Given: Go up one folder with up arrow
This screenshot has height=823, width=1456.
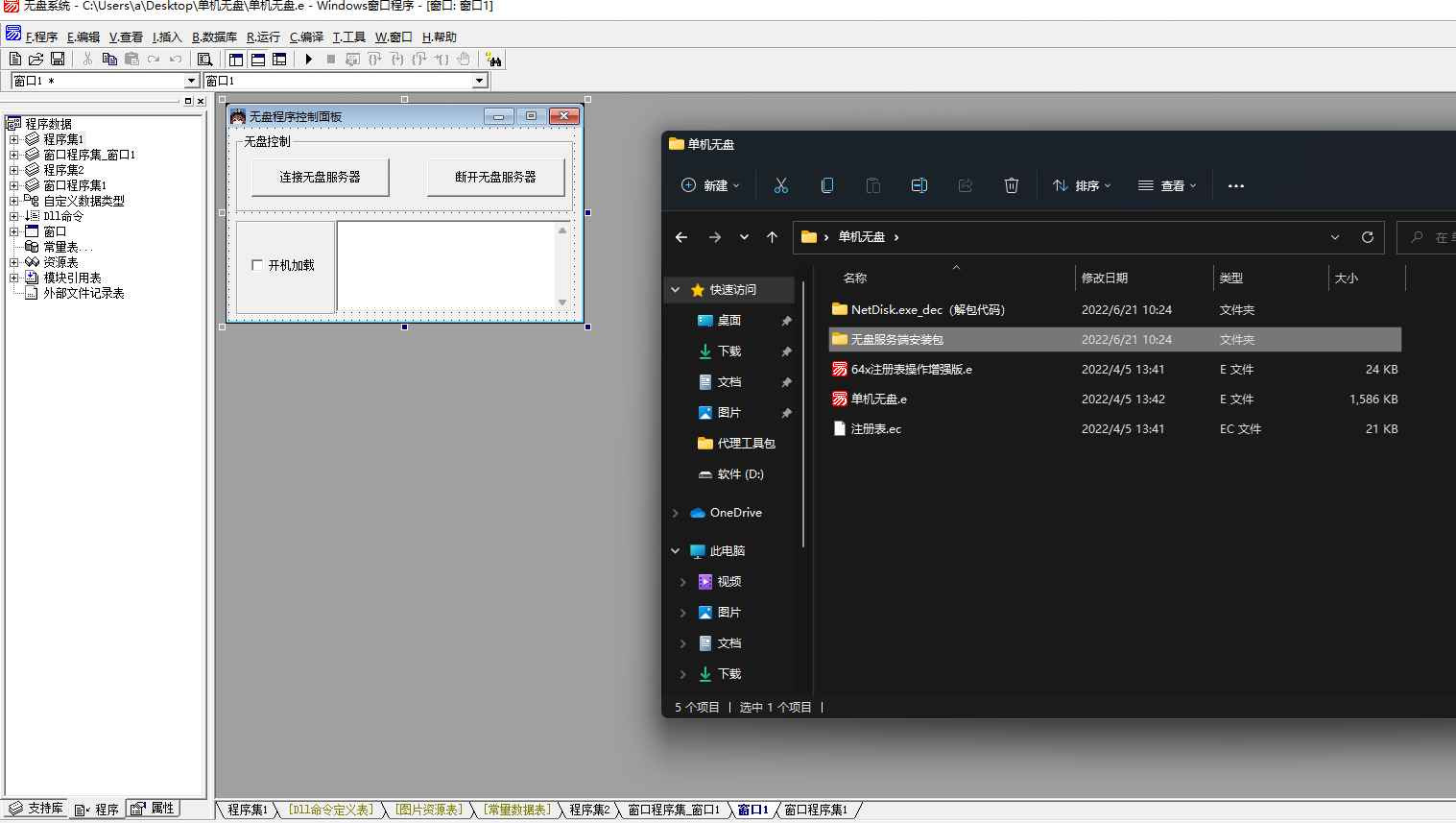Looking at the screenshot, I should [772, 237].
